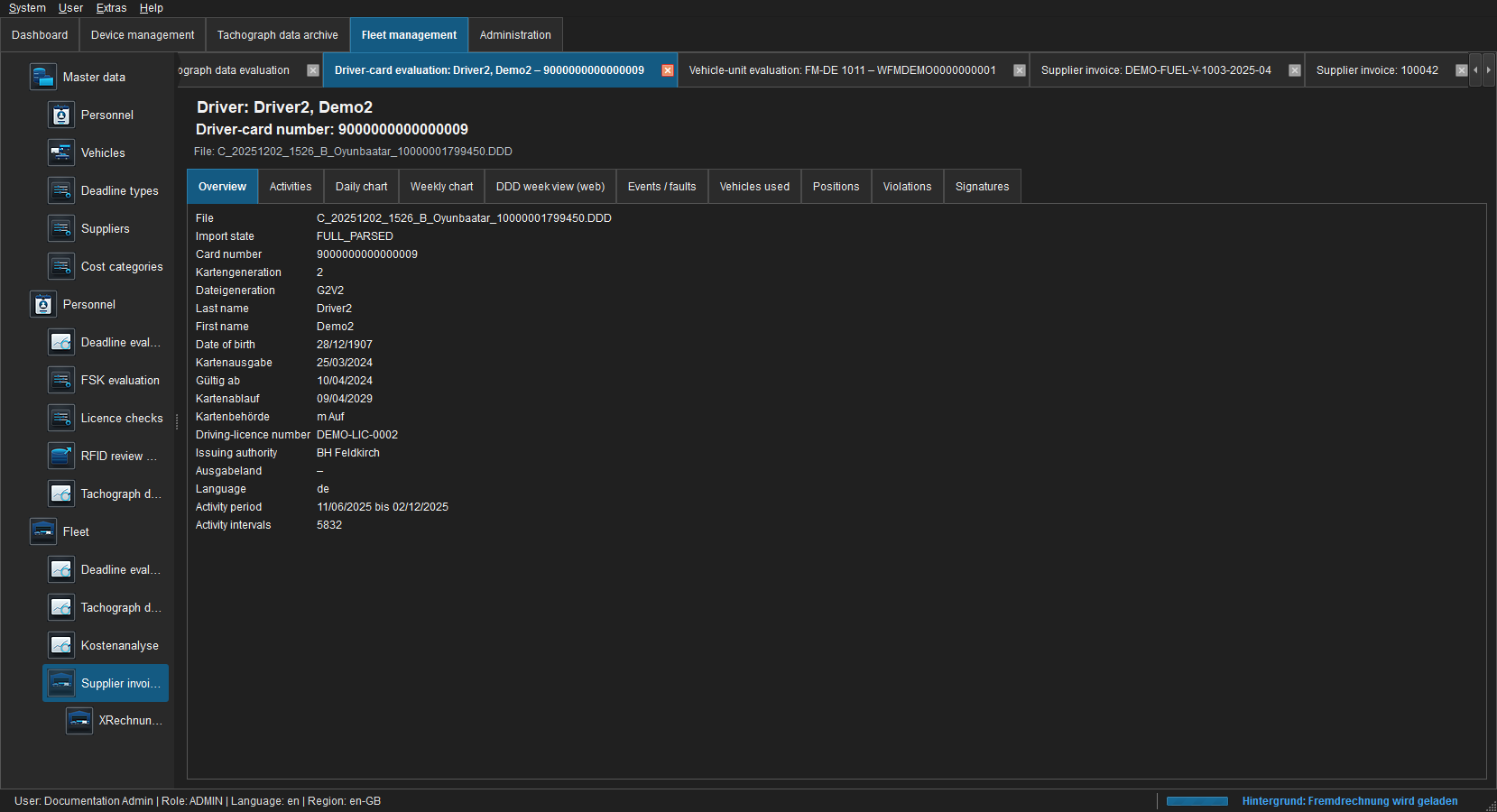Select the Licence checks icon
Image resolution: width=1497 pixels, height=812 pixels.
click(x=61, y=419)
